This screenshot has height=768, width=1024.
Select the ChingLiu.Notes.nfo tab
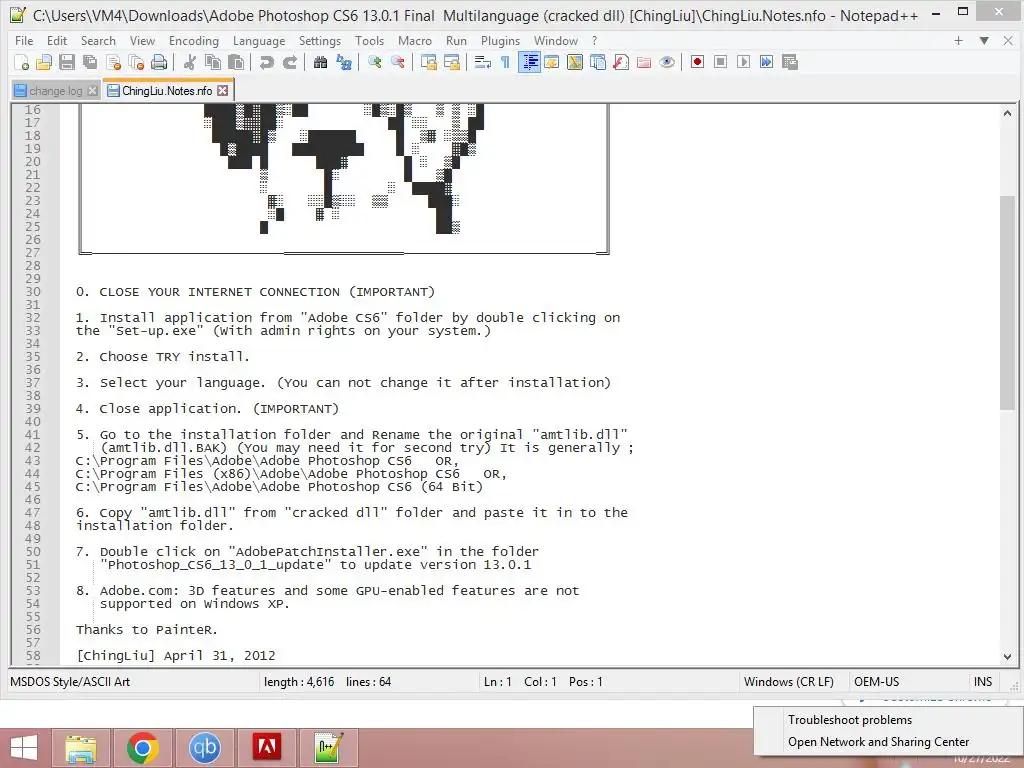click(167, 91)
